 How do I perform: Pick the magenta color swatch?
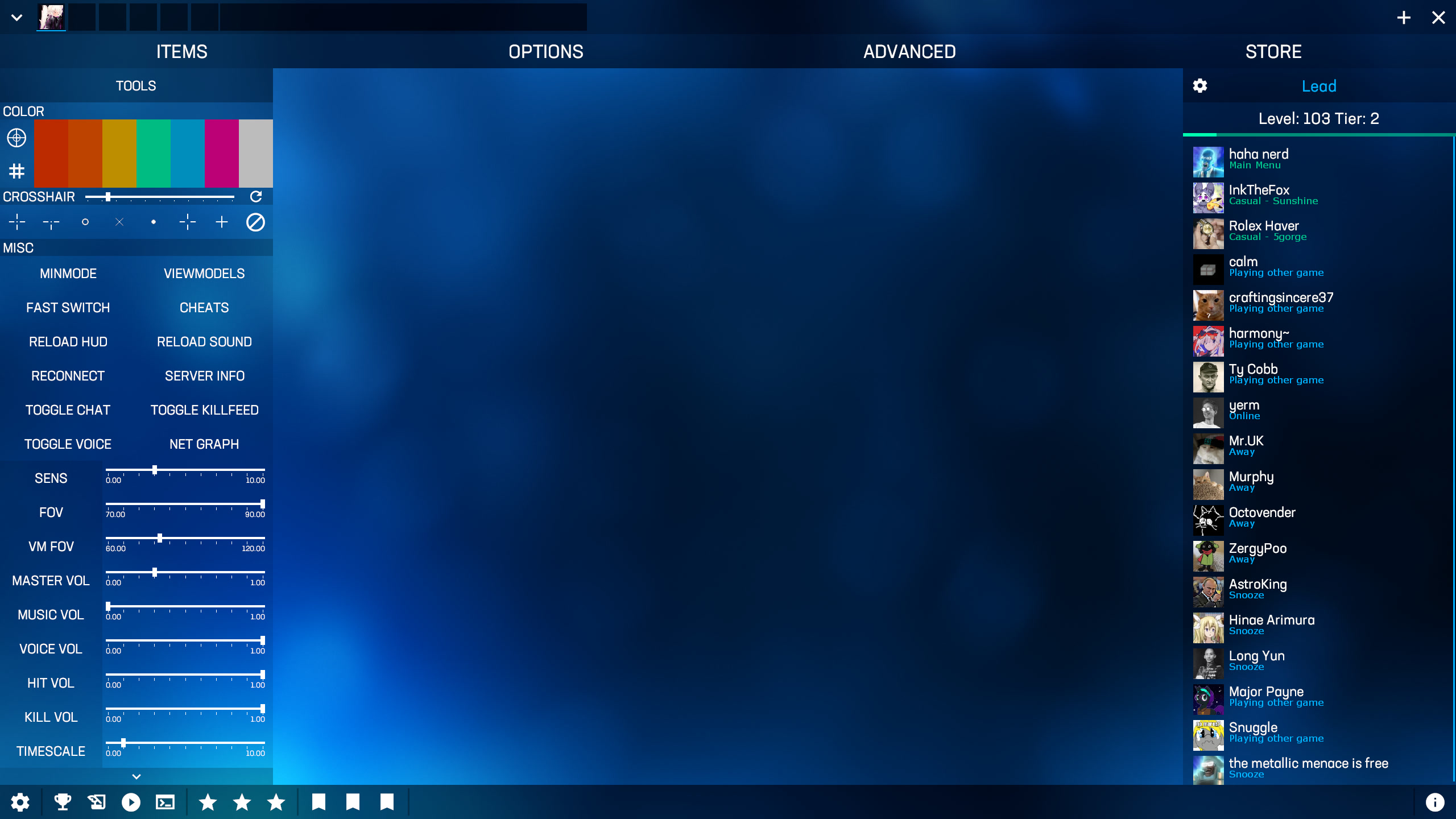click(x=222, y=154)
